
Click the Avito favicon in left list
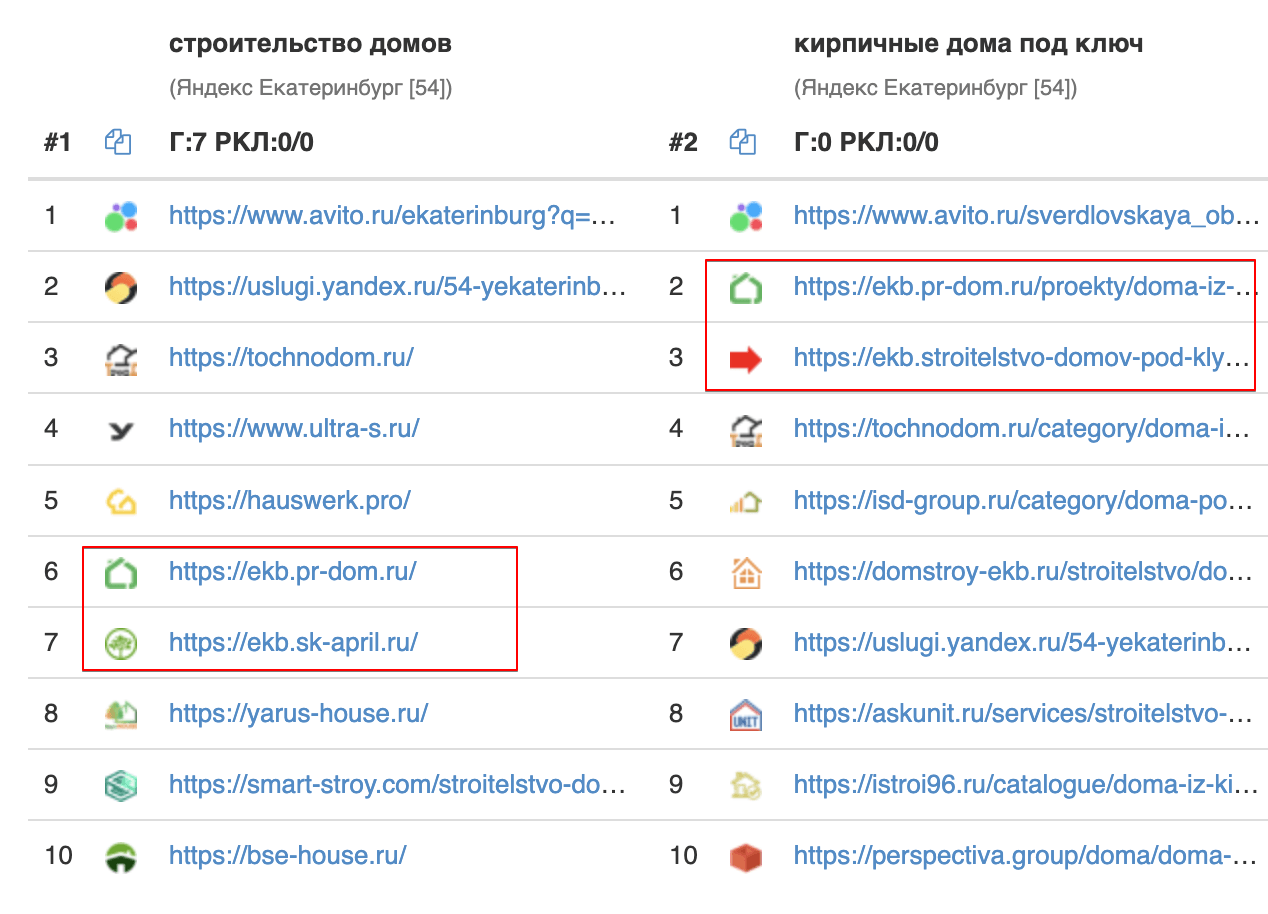tap(121, 216)
